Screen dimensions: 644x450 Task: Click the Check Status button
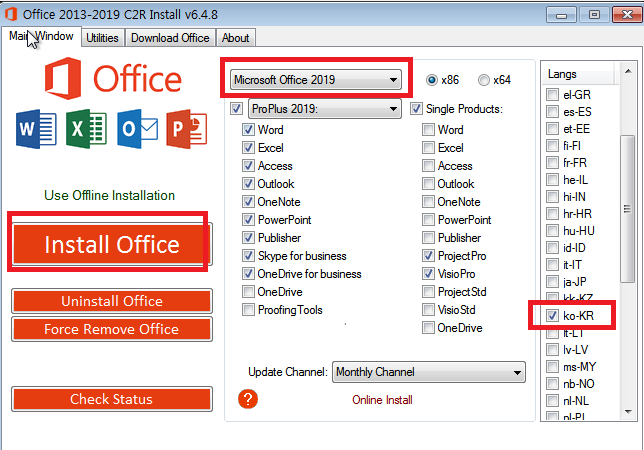pyautogui.click(x=111, y=399)
